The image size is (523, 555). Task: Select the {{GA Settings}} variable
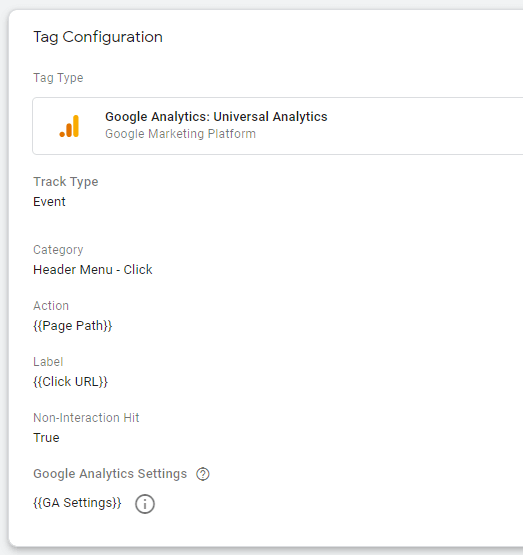pos(77,503)
